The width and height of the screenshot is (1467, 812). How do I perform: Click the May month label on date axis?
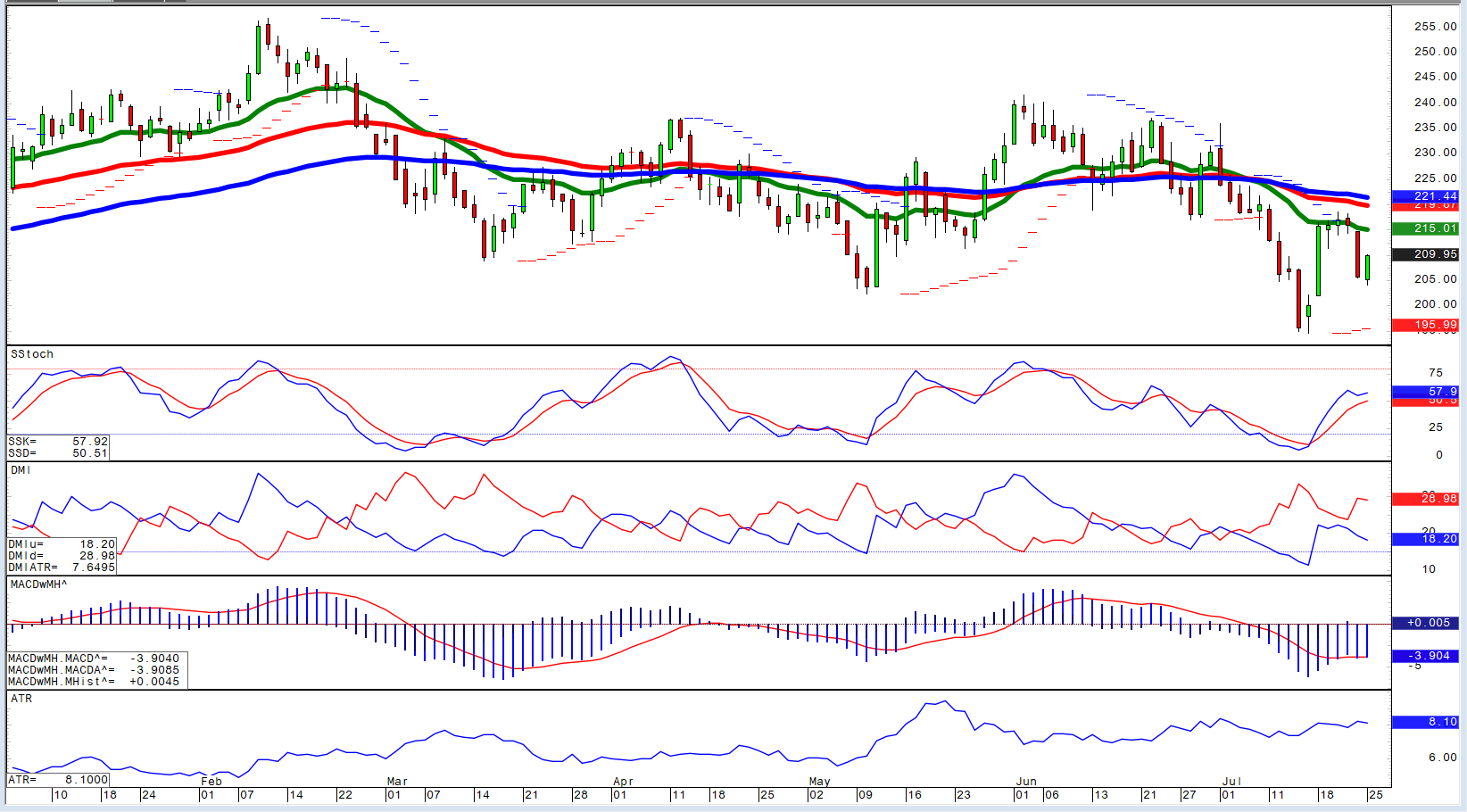(820, 782)
